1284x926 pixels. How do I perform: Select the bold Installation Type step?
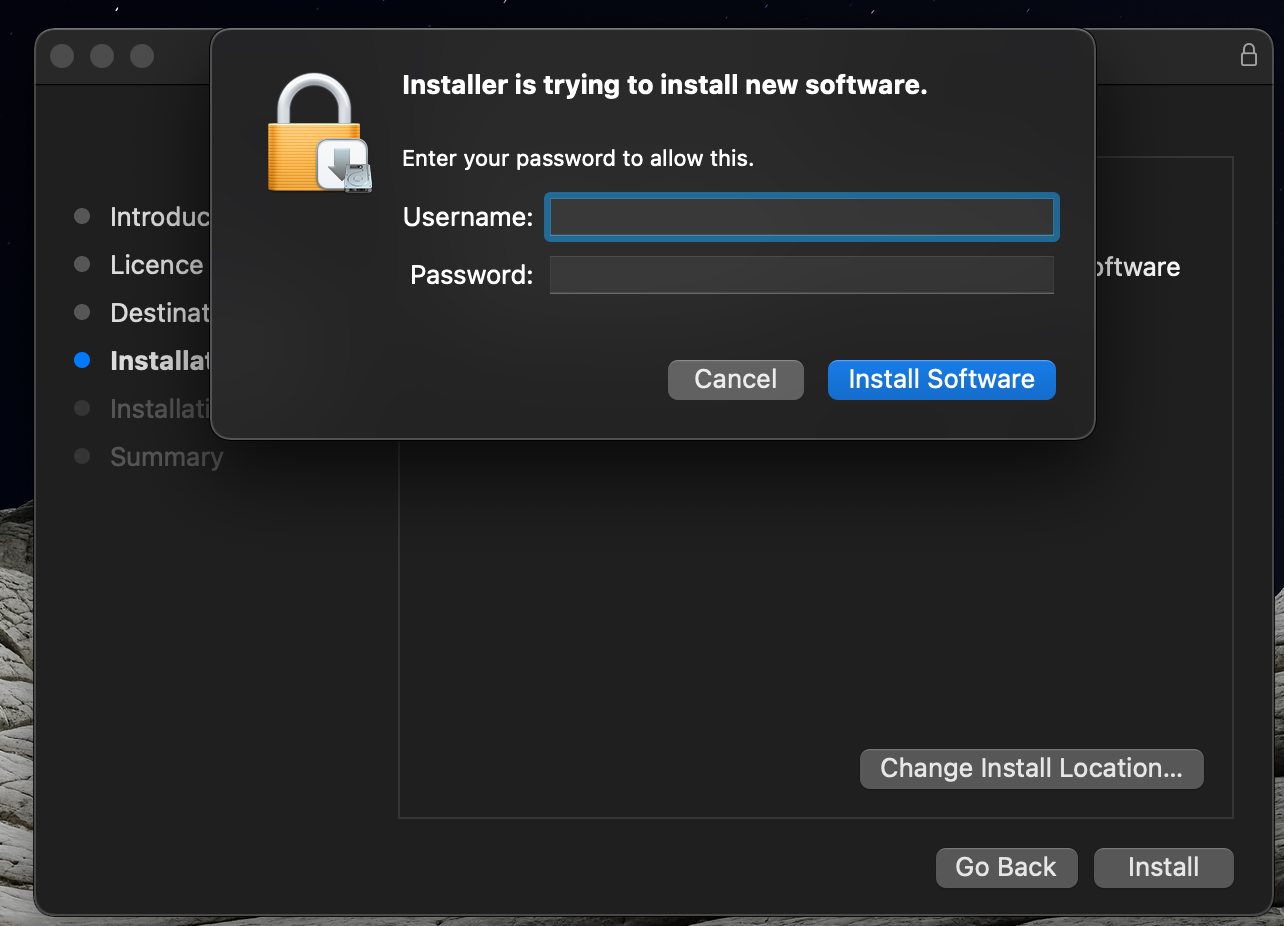(160, 361)
